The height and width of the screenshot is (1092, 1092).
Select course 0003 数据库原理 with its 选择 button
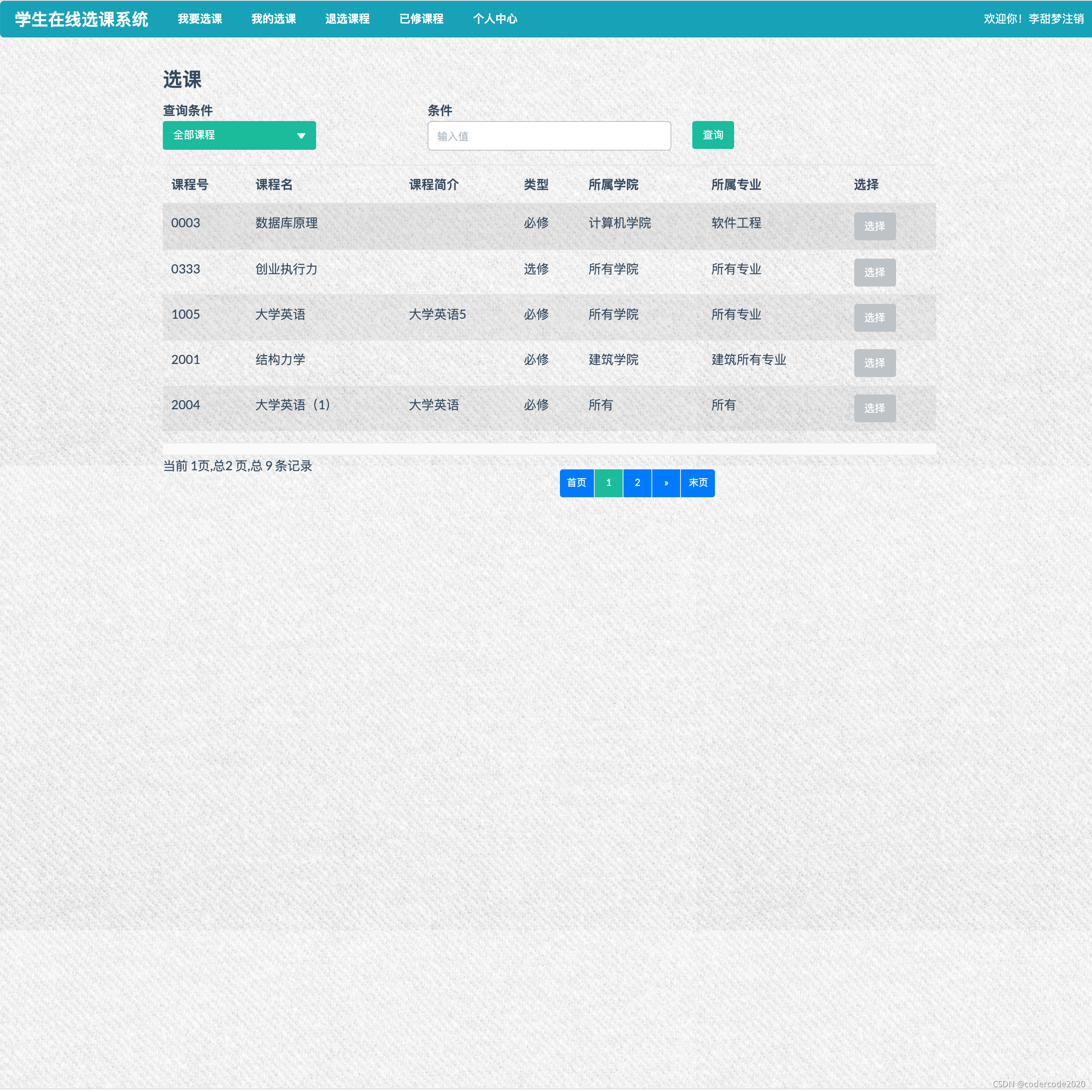874,226
